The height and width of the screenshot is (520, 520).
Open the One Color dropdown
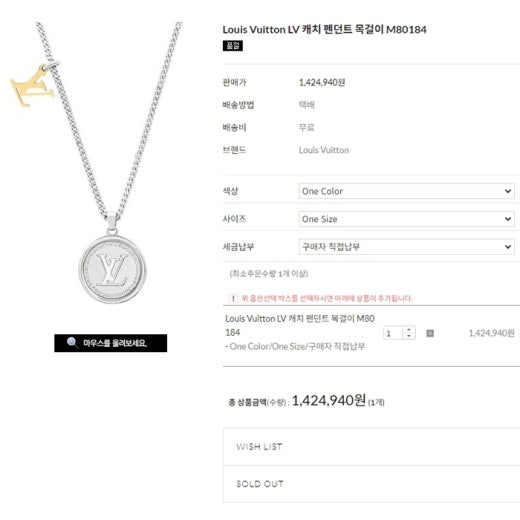[407, 191]
